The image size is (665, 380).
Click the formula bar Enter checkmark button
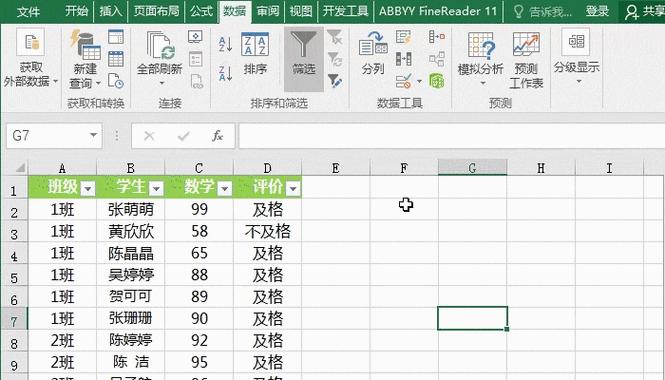click(x=184, y=136)
